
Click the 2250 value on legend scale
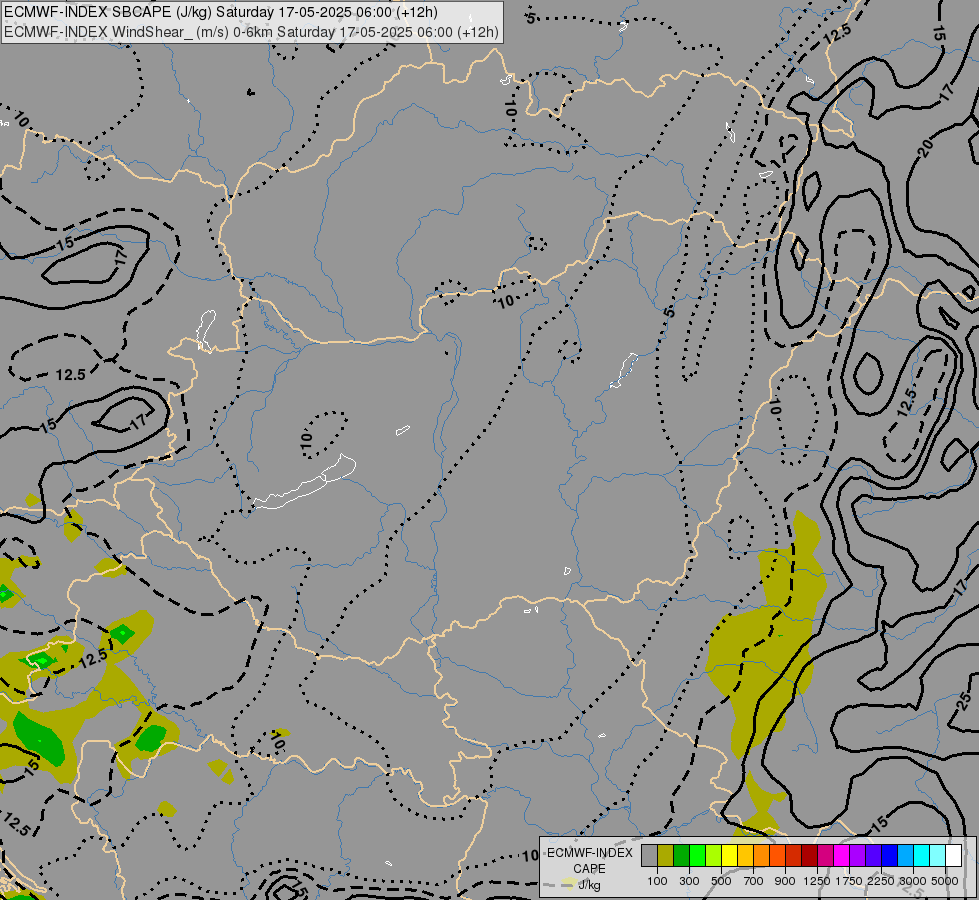tap(881, 881)
